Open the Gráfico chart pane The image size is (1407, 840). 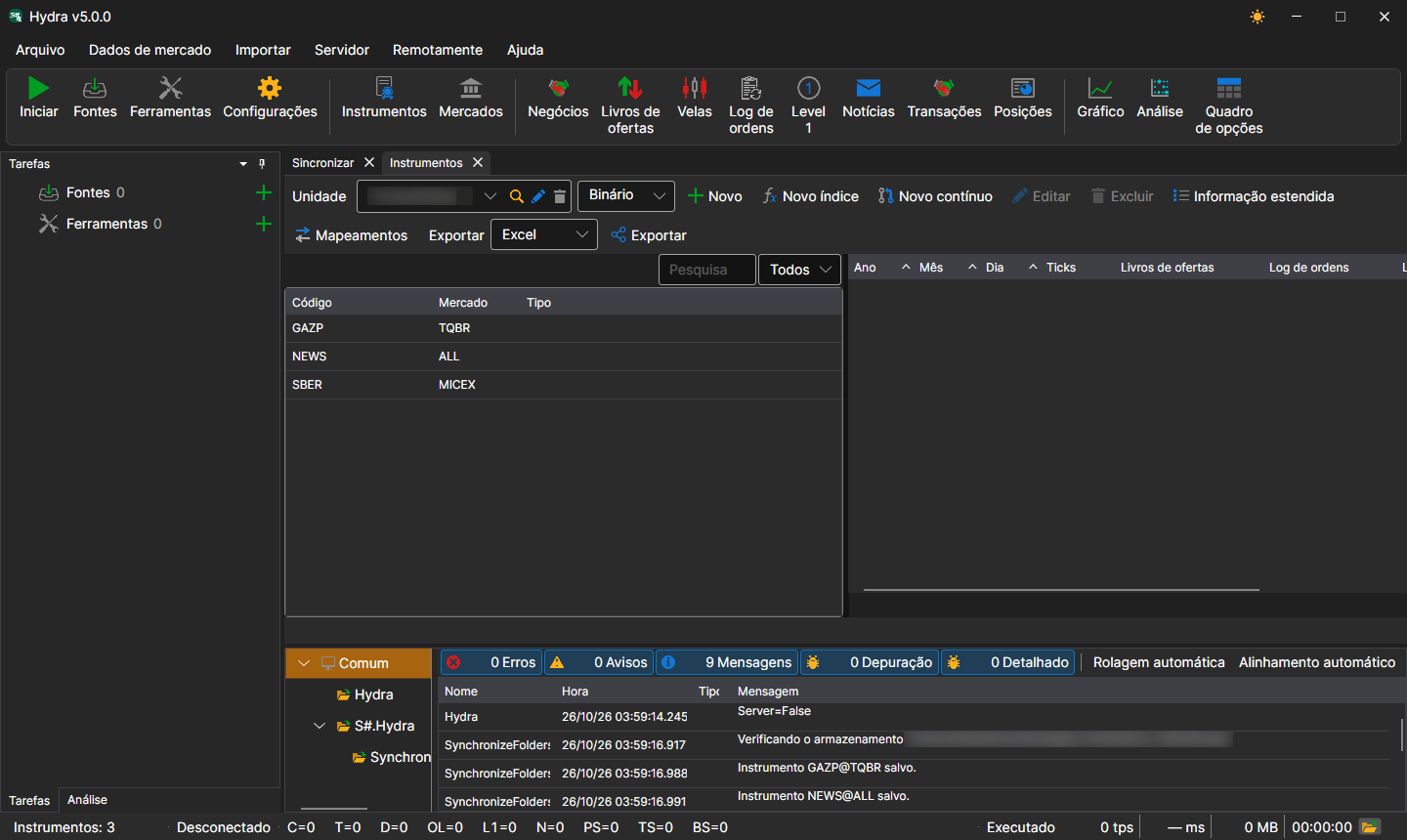1100,99
